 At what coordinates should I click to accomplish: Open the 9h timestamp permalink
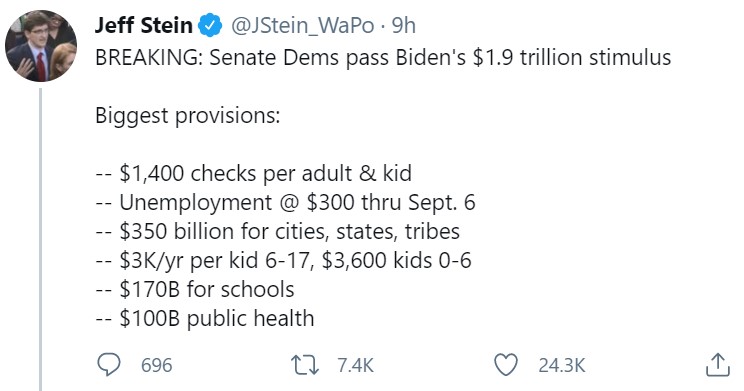(x=404, y=25)
